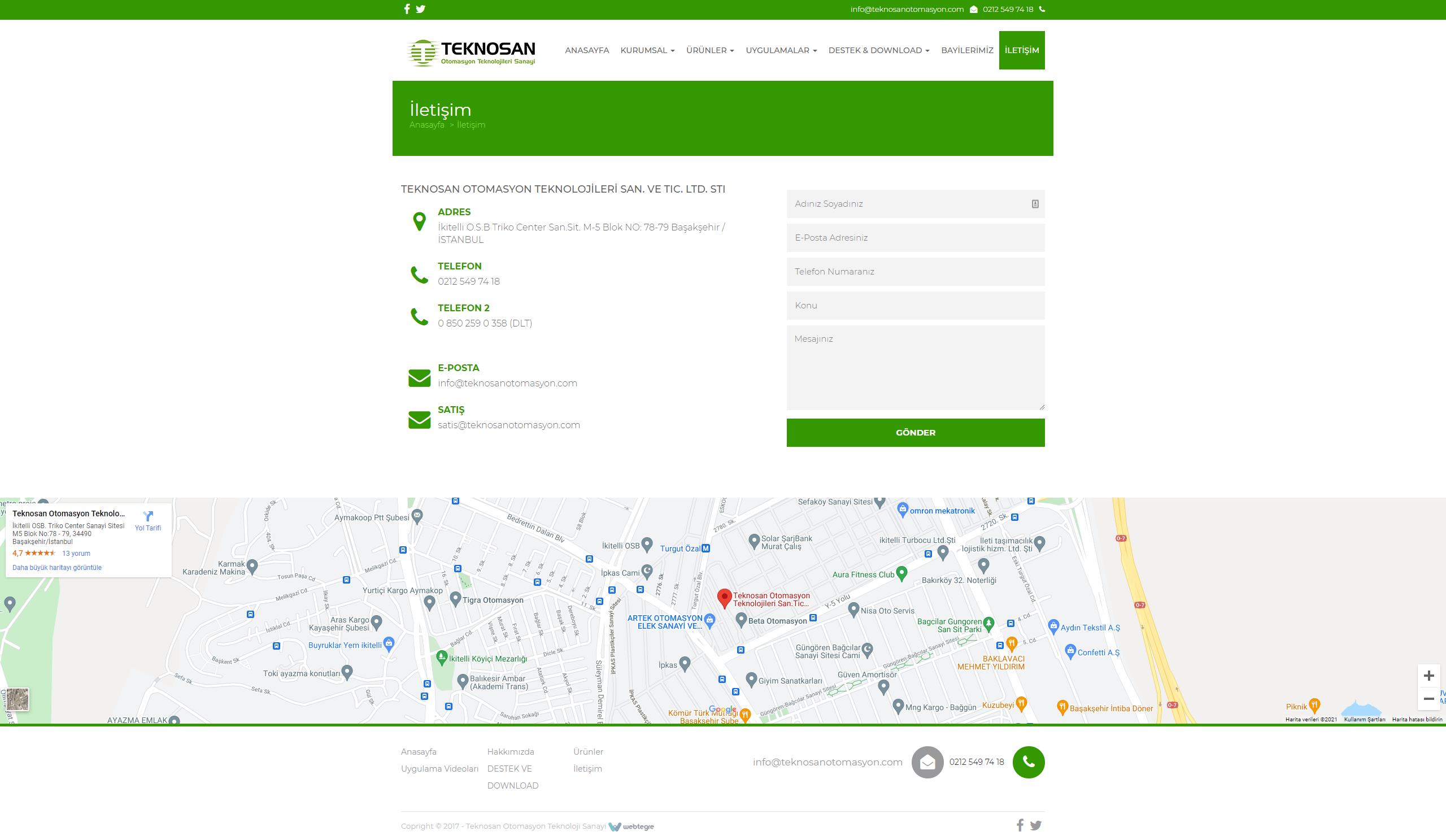Zoom in the map with plus button
Screen dimensions: 1446x840
point(1429,676)
